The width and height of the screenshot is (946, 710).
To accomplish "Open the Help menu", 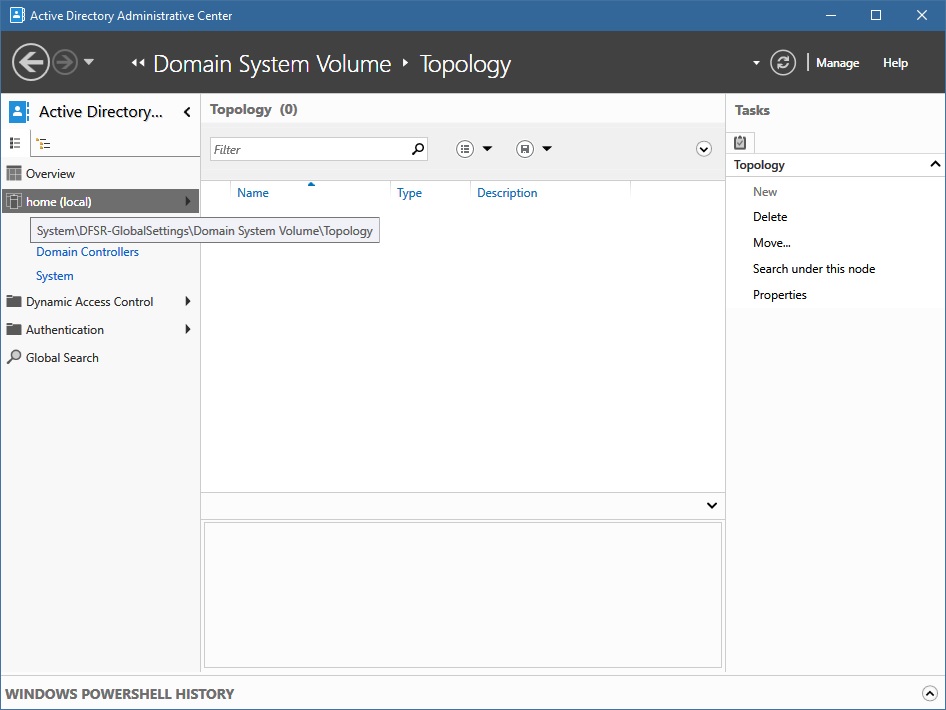I will pyautogui.click(x=895, y=63).
